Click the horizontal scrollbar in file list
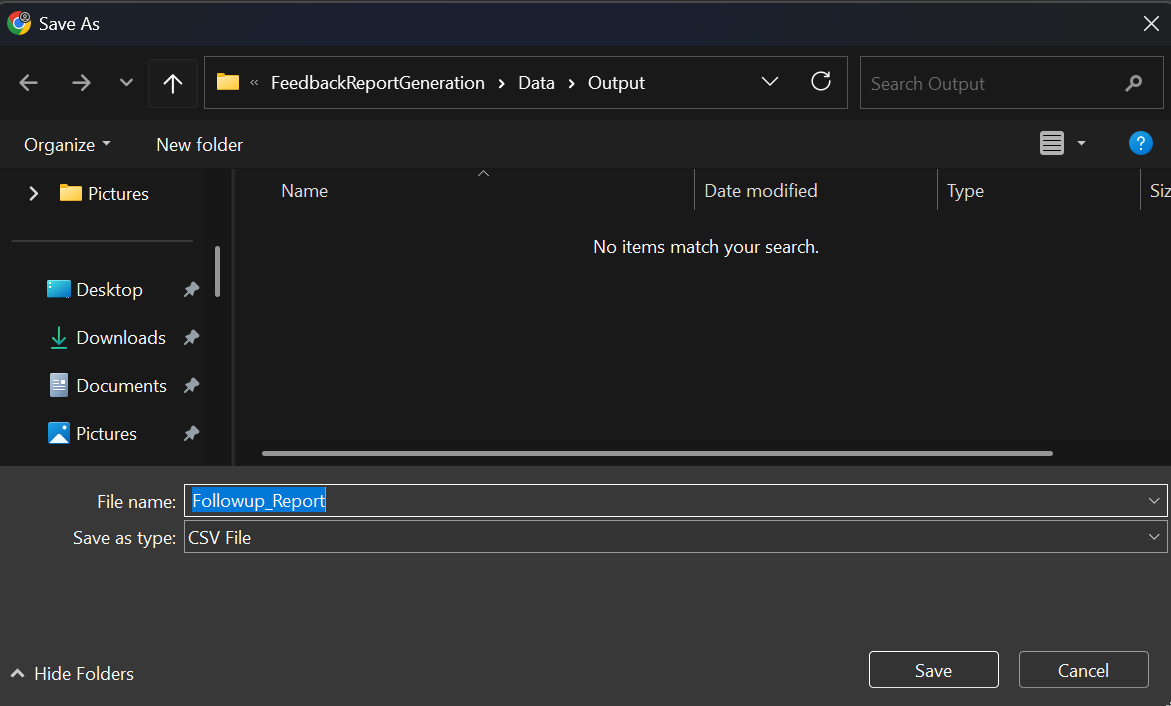Image resolution: width=1171 pixels, height=706 pixels. (x=657, y=453)
